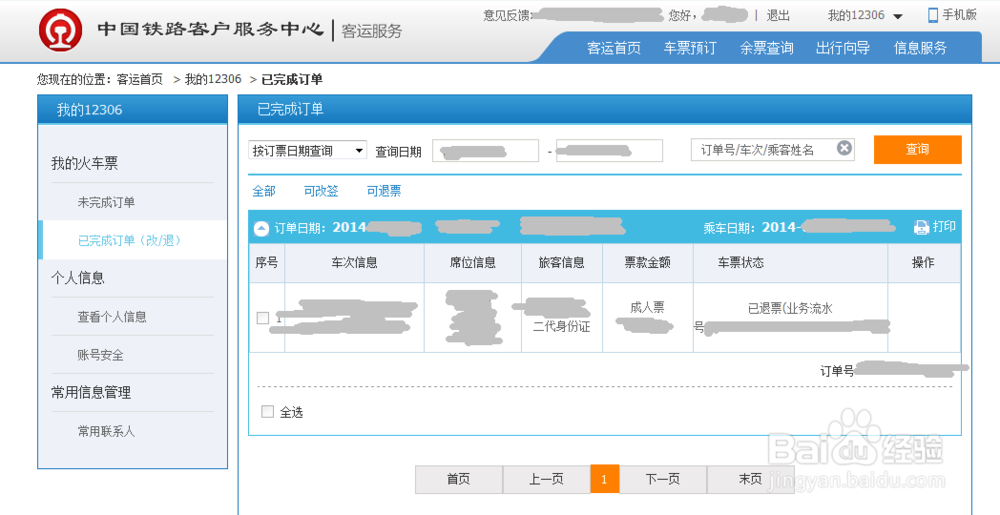
Task: Click the 手机版 link
Action: coord(960,15)
